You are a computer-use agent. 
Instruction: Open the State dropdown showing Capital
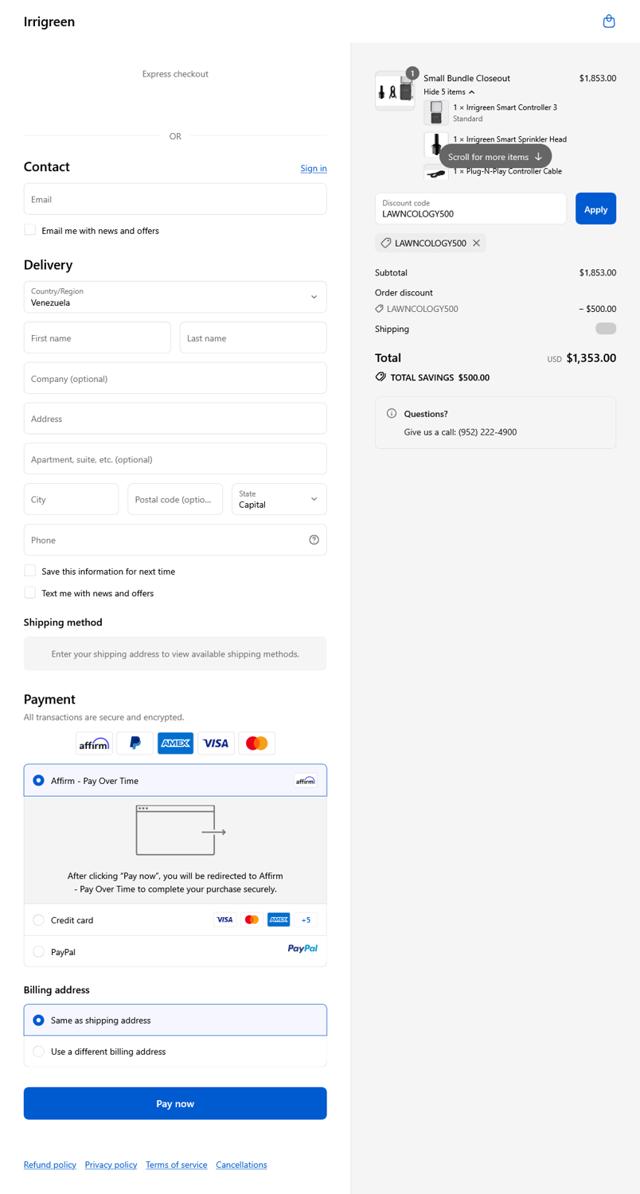[279, 499]
